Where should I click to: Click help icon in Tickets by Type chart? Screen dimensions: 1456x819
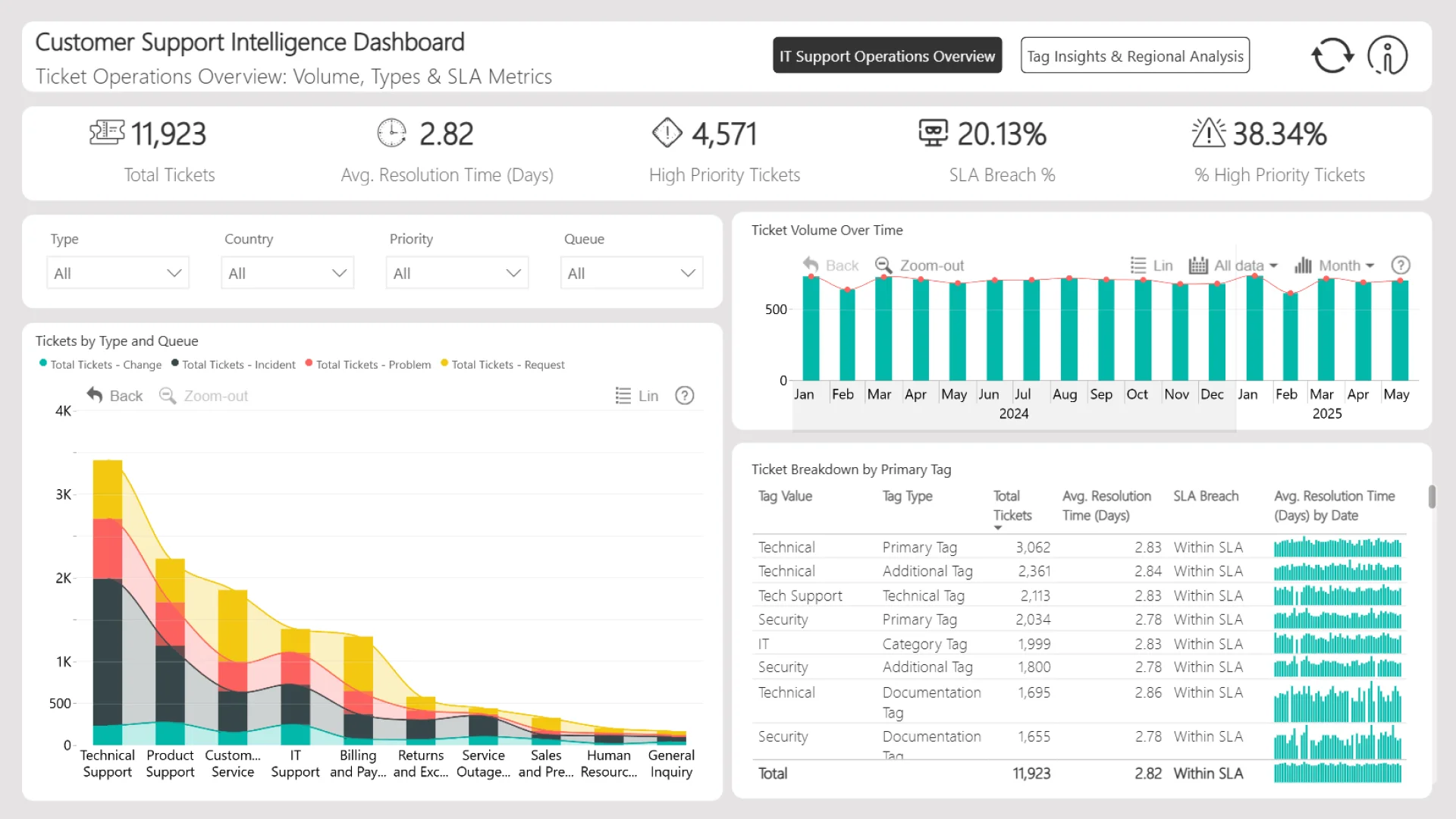pos(685,396)
